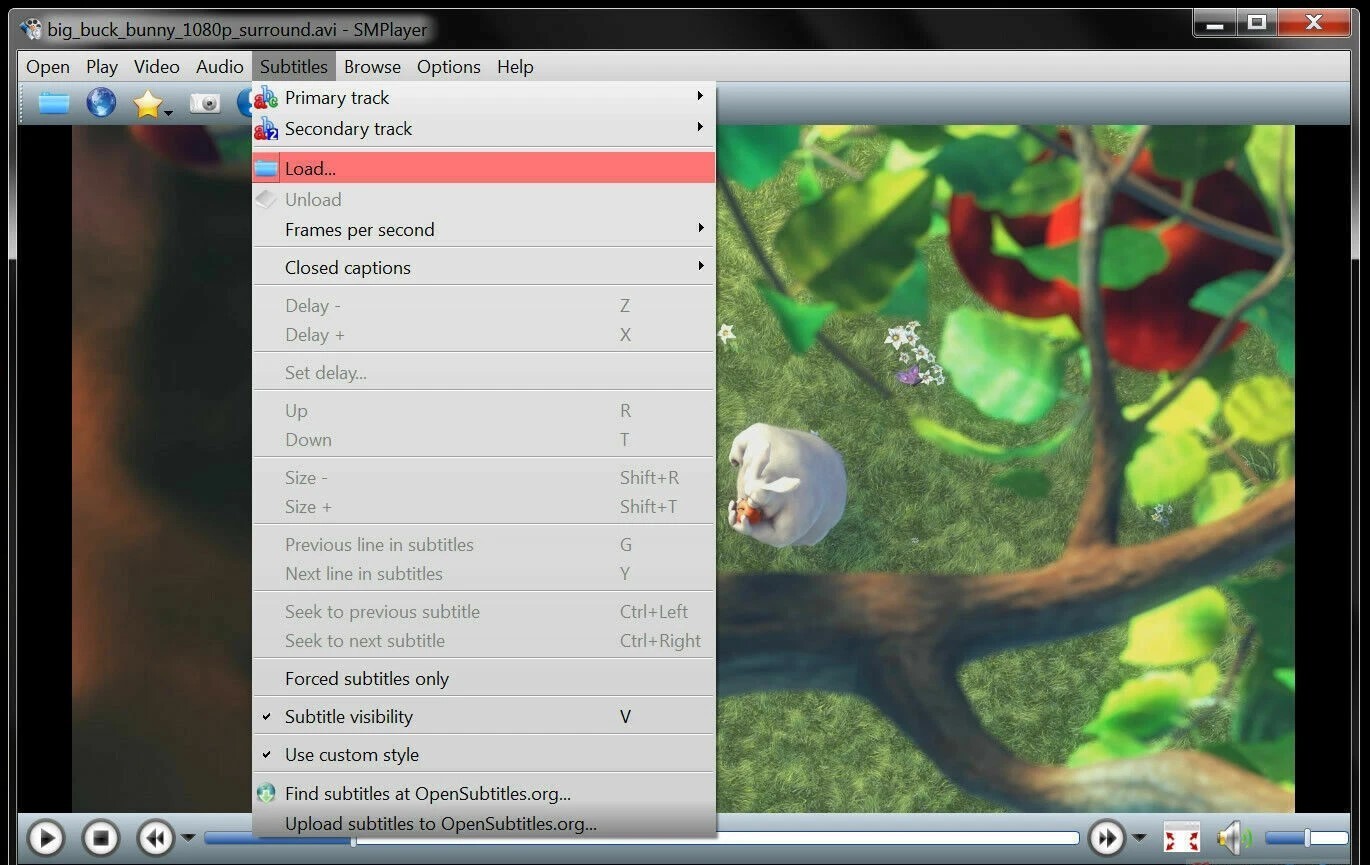Click the Open file folder toolbar icon
This screenshot has height=865, width=1370.
click(x=54, y=103)
